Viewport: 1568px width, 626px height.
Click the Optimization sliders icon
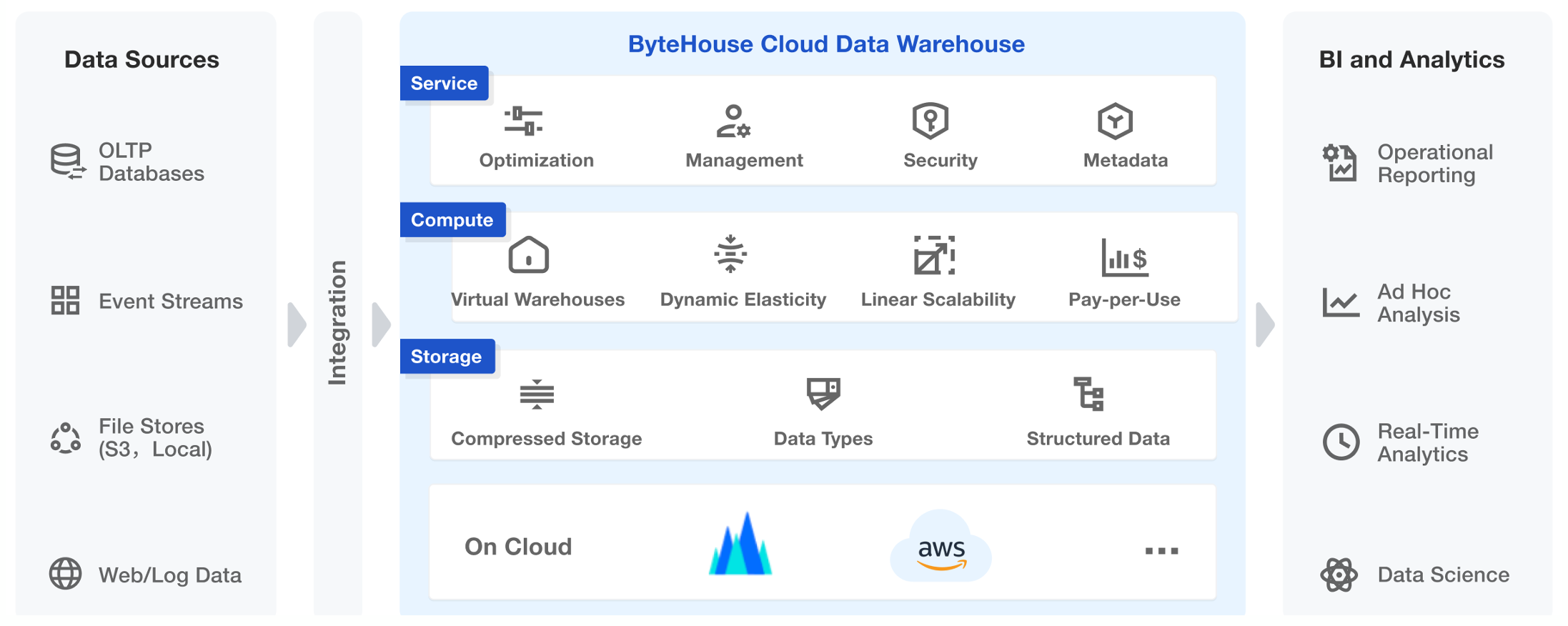tap(523, 121)
